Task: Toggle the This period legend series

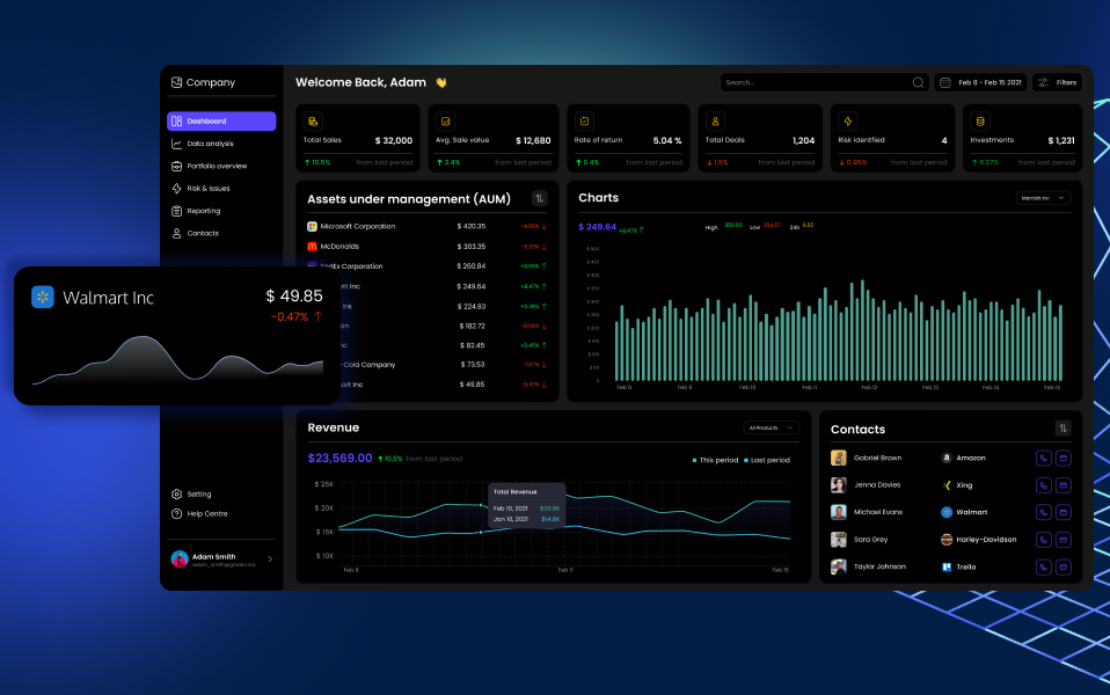Action: [715, 460]
